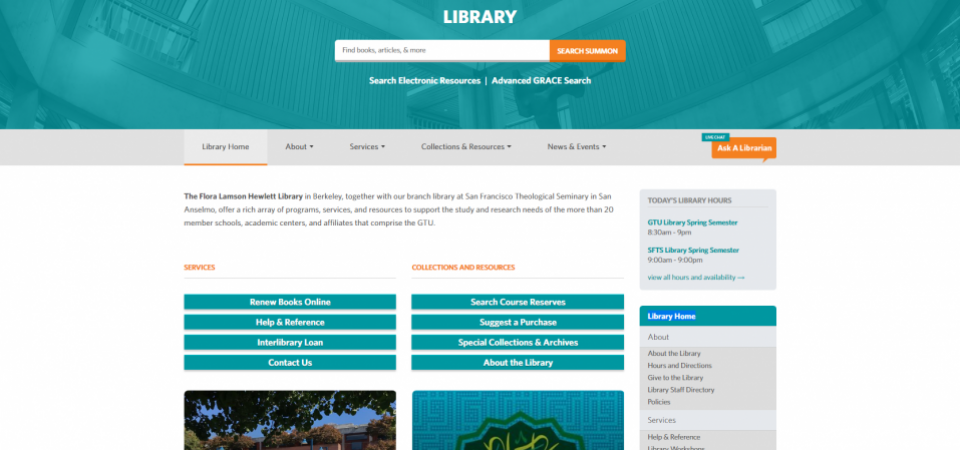The width and height of the screenshot is (960, 450).
Task: Expand the About dropdown menu
Action: point(299,147)
